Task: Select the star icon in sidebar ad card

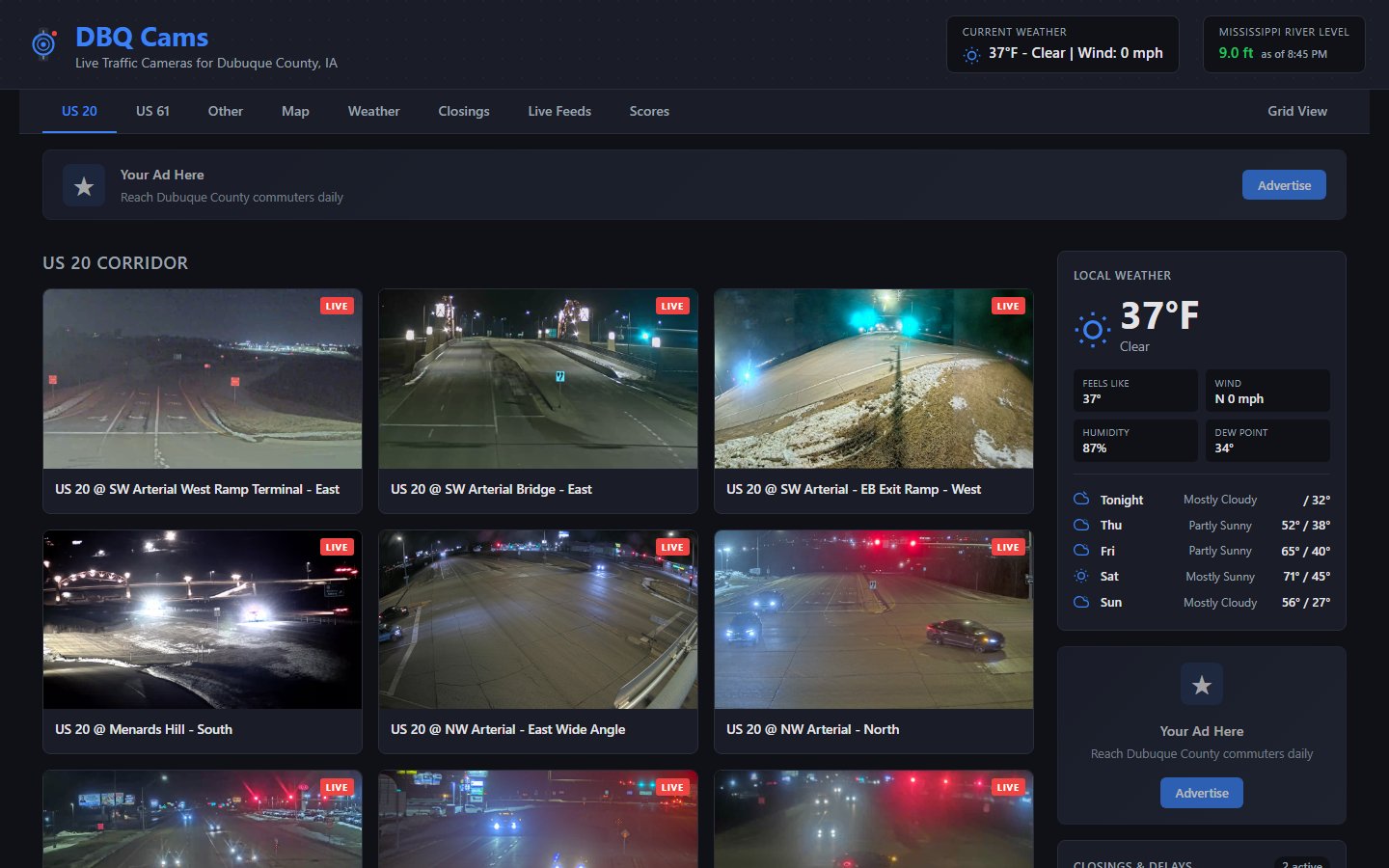Action: coord(1201,684)
